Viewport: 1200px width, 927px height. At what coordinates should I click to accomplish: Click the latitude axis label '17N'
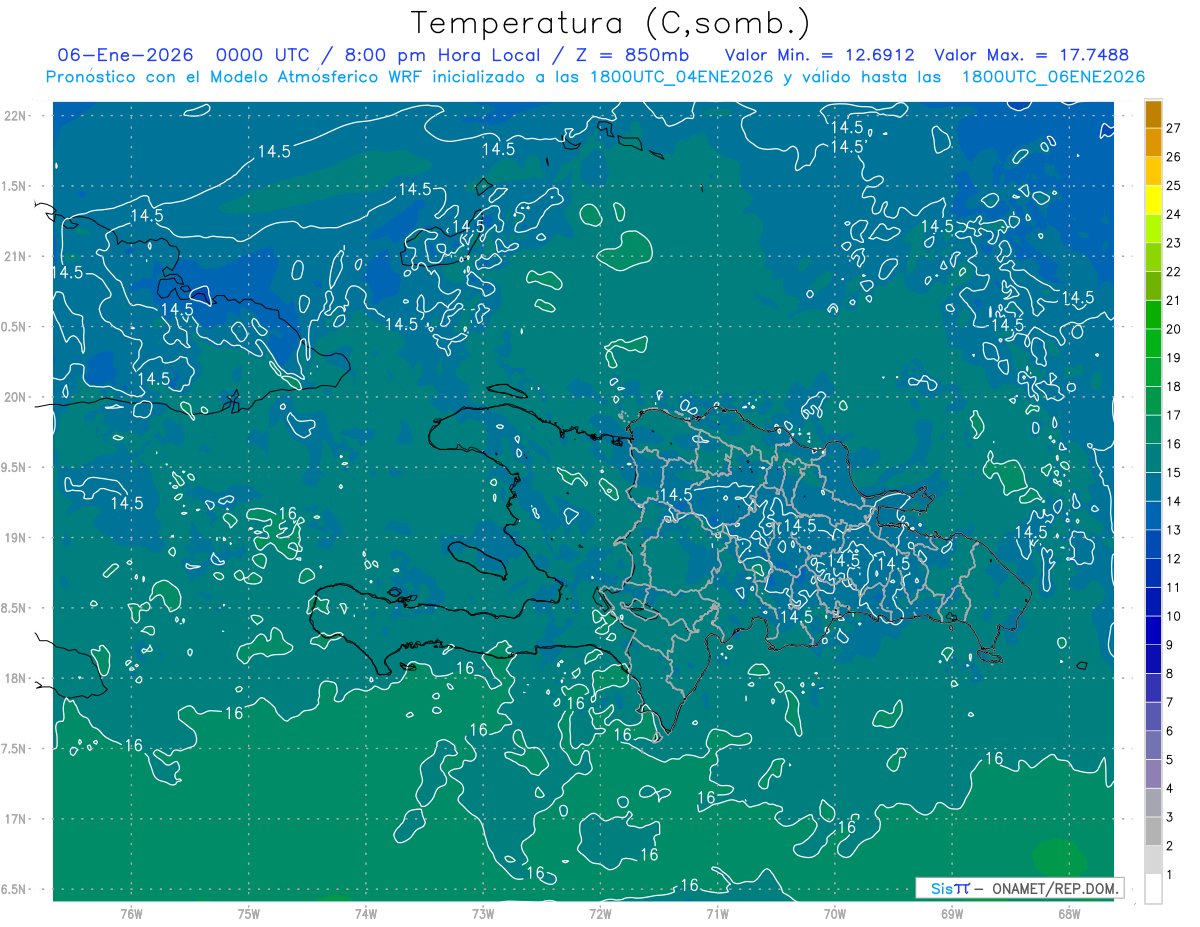coord(17,819)
